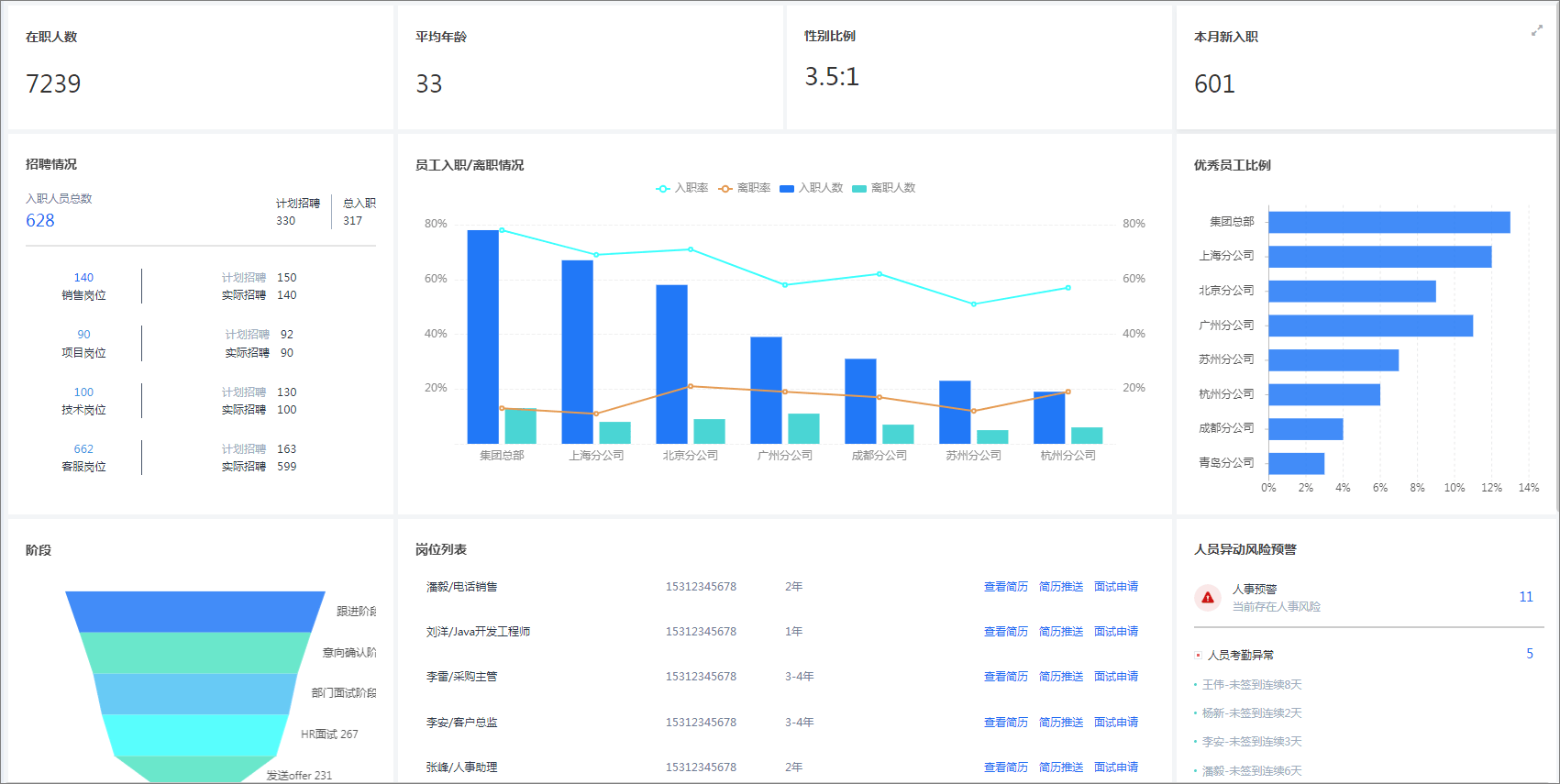The image size is (1560, 784).
Task: Toggle the 入职率 legend series
Action: 681,188
